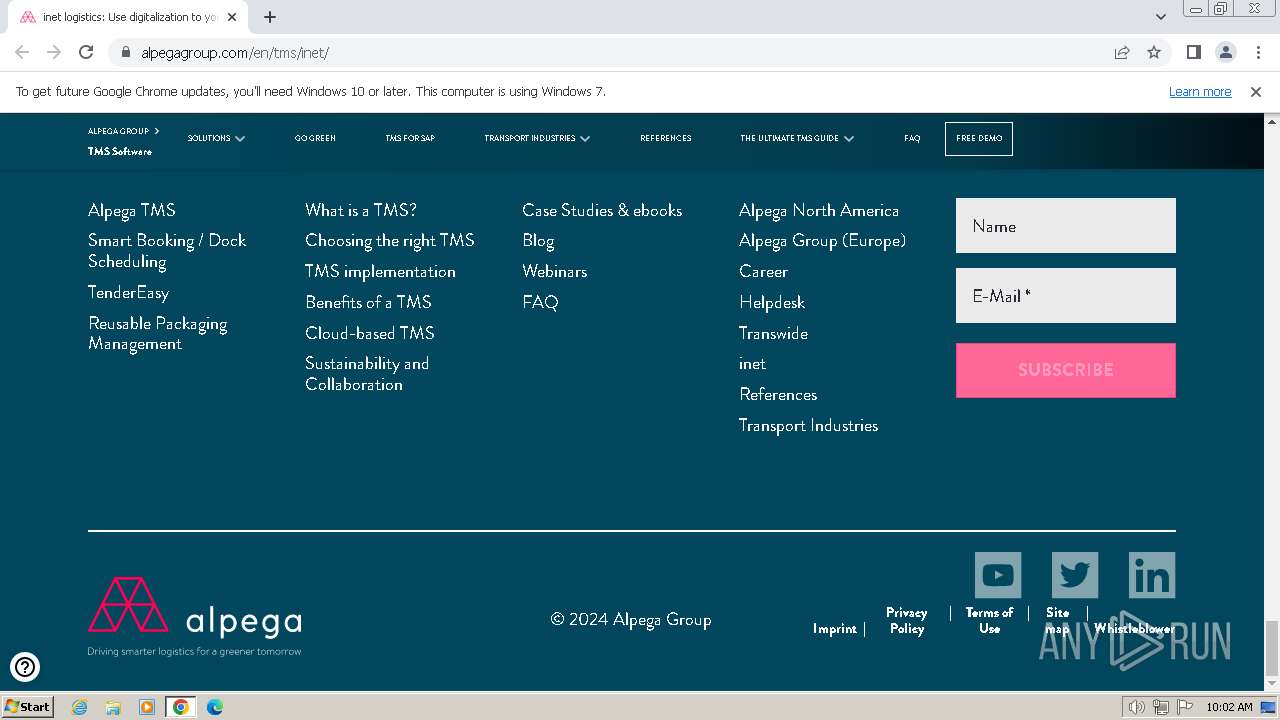Open Choosing the right TMS link
1280x720 pixels.
390,241
